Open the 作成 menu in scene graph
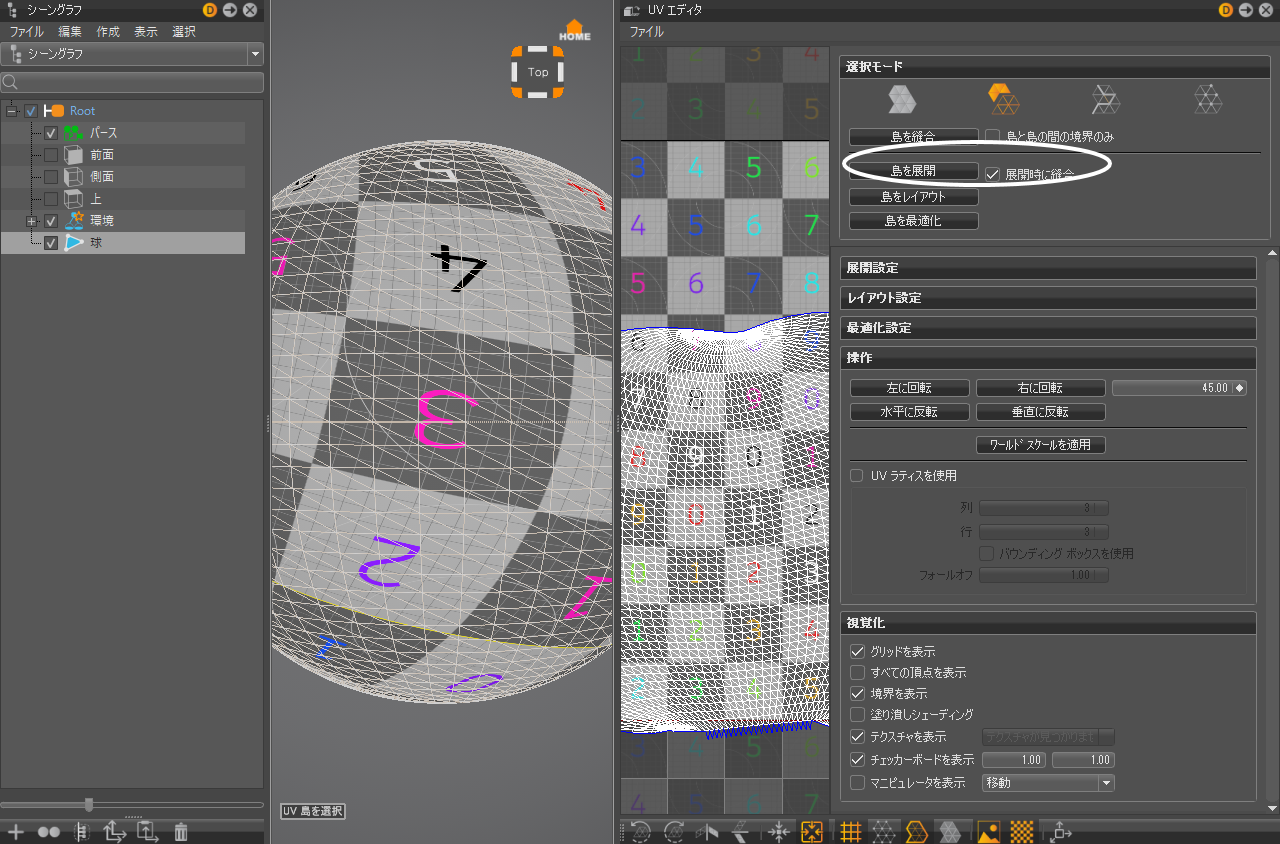Viewport: 1280px width, 844px height. [108, 32]
